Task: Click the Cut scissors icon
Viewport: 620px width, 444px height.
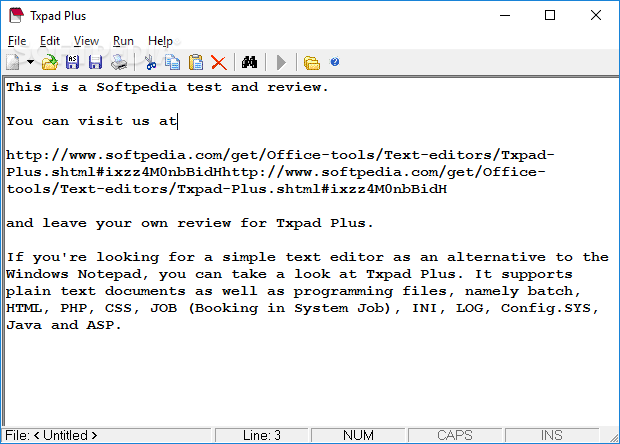Action: 150,62
